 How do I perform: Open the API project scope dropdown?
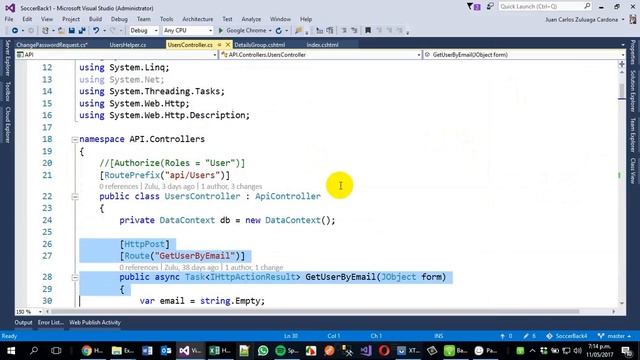point(116,55)
